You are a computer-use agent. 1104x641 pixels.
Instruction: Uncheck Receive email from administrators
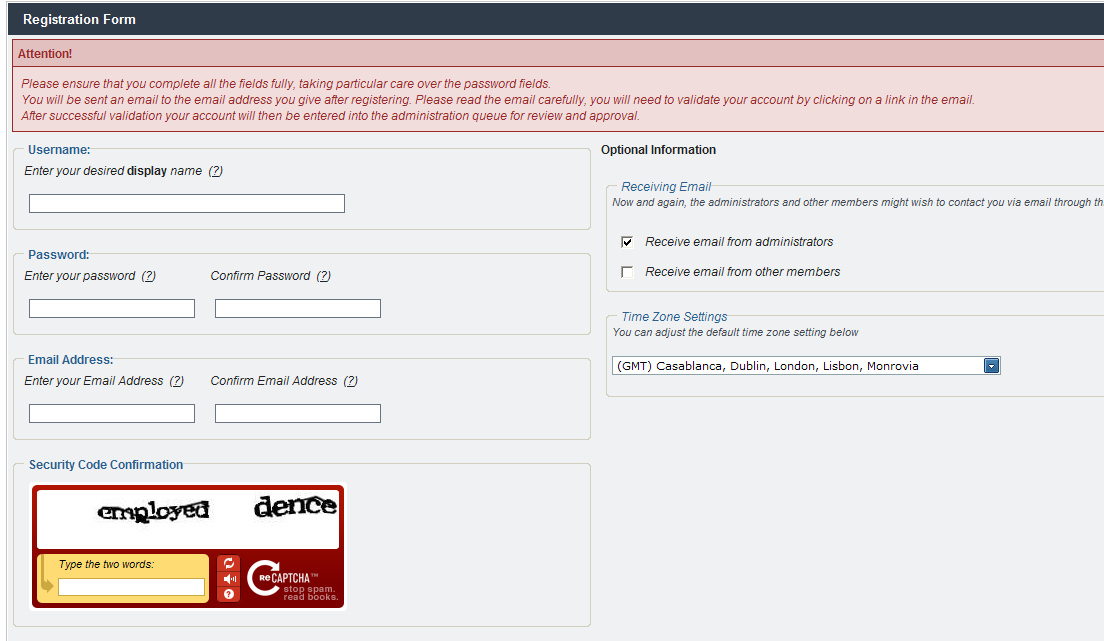tap(627, 242)
